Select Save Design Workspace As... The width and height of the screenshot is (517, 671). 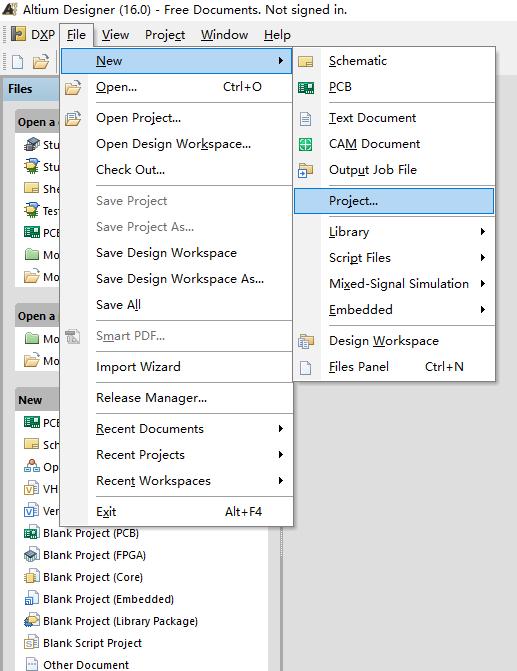point(177,279)
